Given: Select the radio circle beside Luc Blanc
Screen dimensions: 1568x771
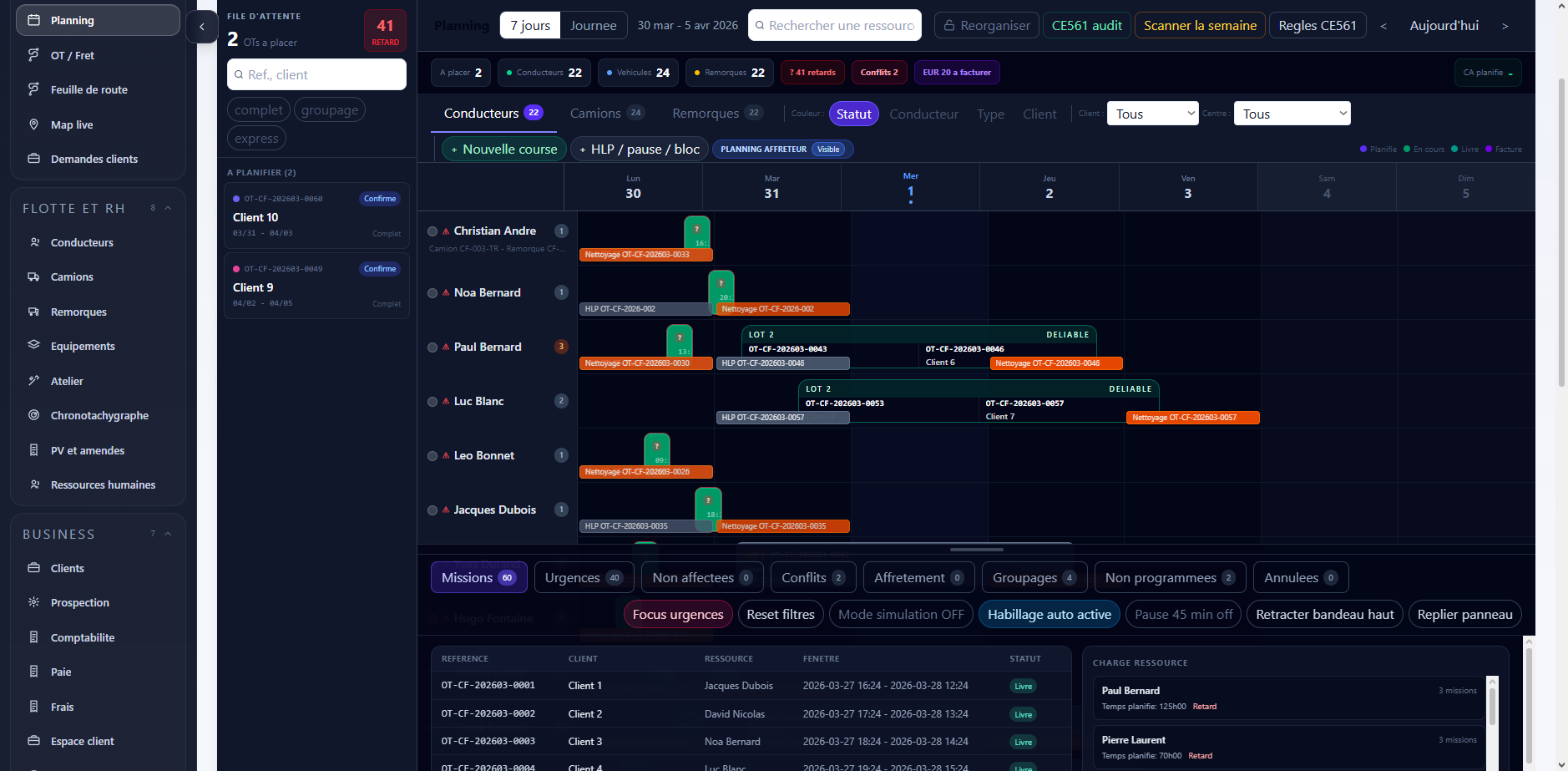Looking at the screenshot, I should pos(432,402).
